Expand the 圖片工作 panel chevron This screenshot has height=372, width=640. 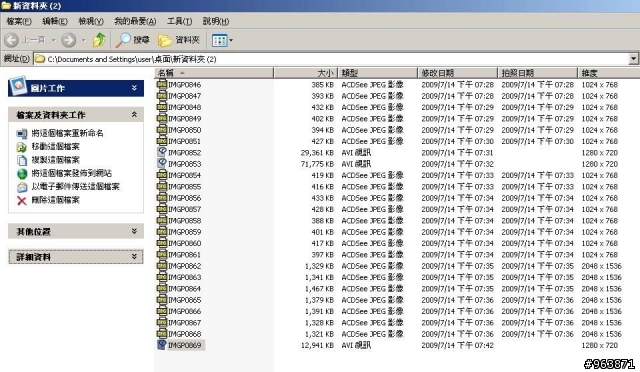tap(134, 88)
